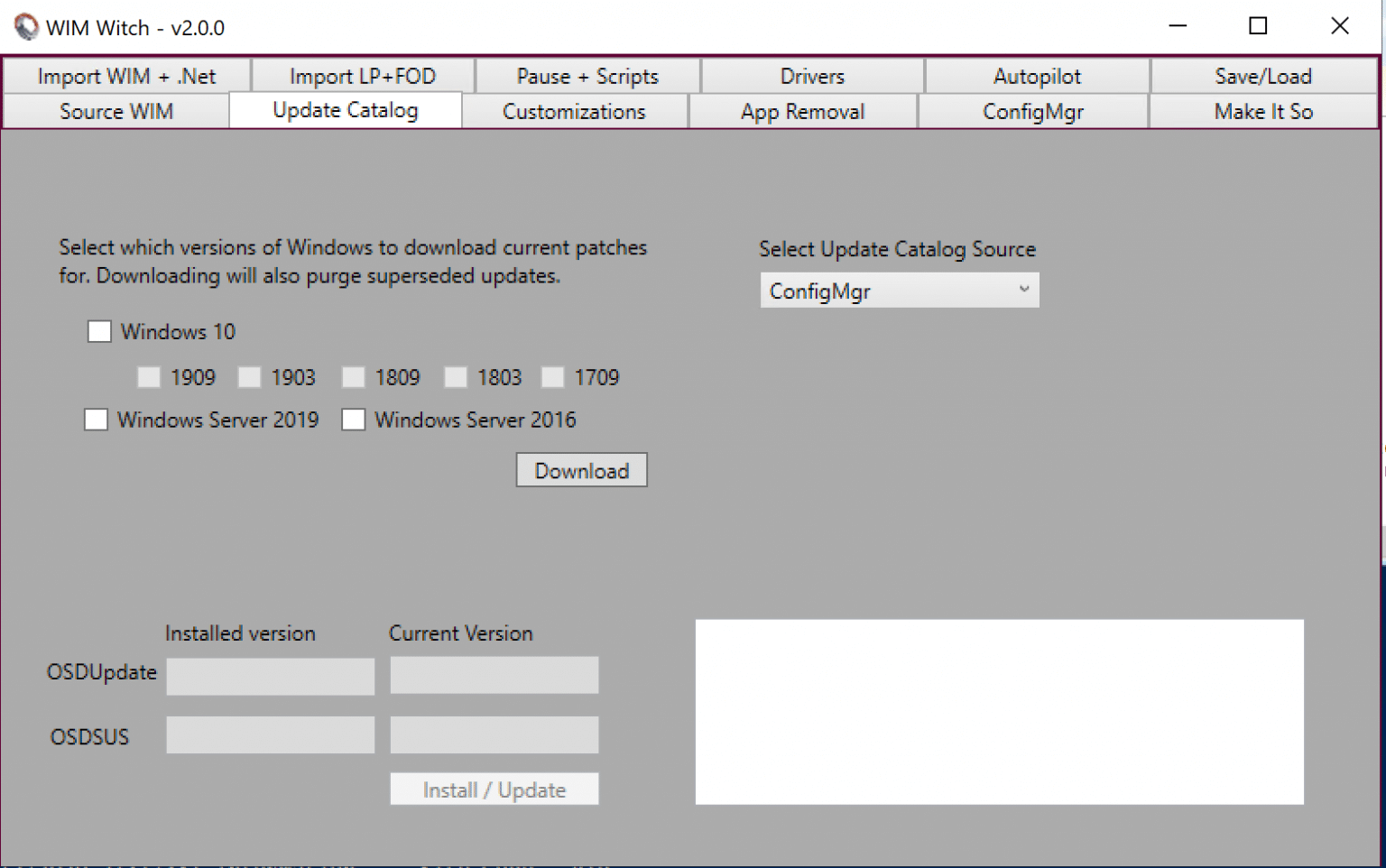Switch to the Make It So tab

point(1262,112)
